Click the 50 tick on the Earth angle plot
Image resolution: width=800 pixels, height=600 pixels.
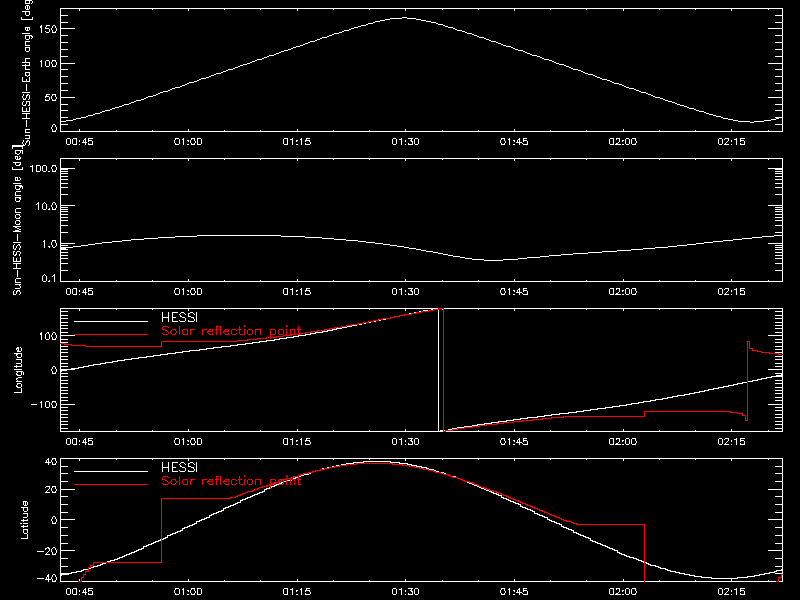click(x=51, y=97)
